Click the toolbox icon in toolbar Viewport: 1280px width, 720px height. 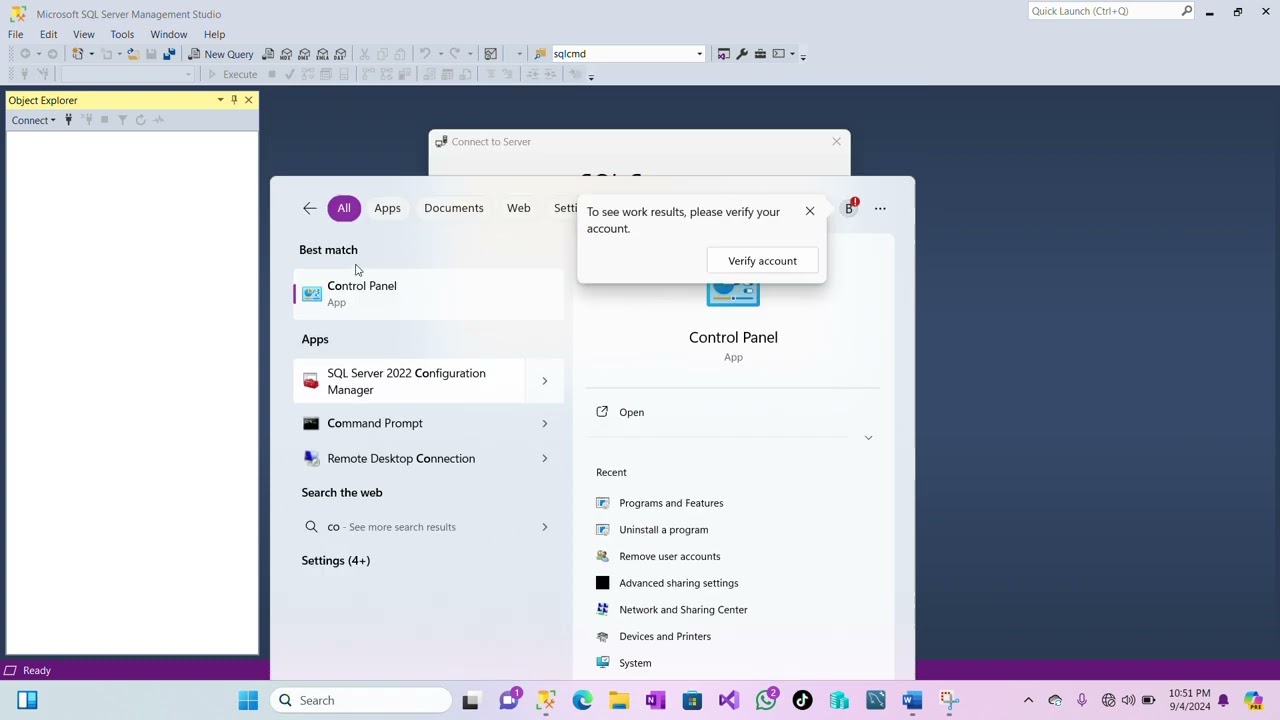point(760,54)
